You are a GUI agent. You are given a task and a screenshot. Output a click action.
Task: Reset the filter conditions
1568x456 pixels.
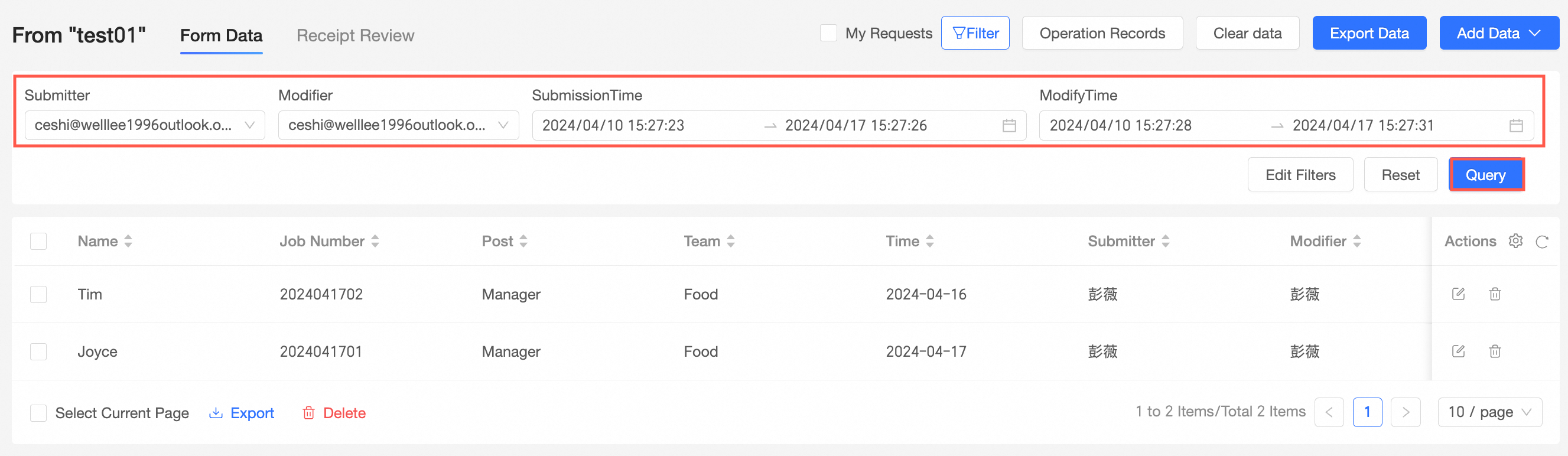pos(1400,175)
